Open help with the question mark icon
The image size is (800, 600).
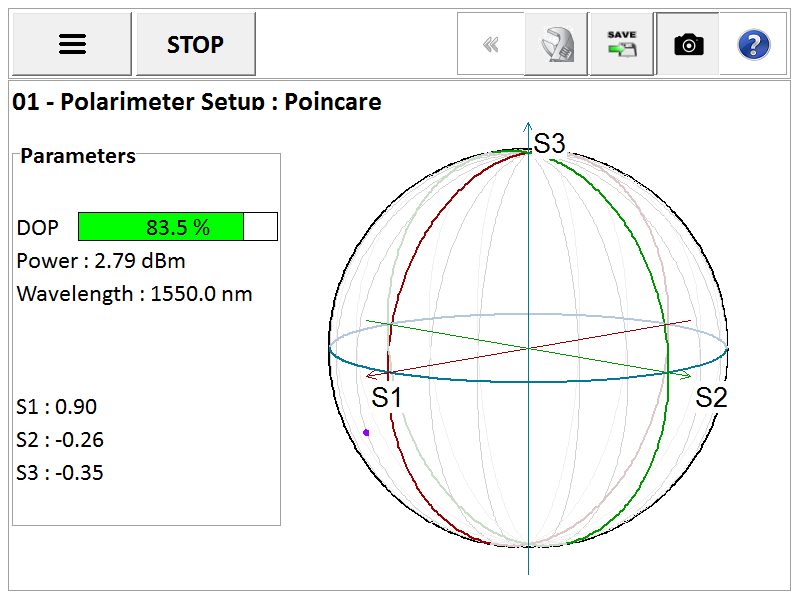pos(753,44)
